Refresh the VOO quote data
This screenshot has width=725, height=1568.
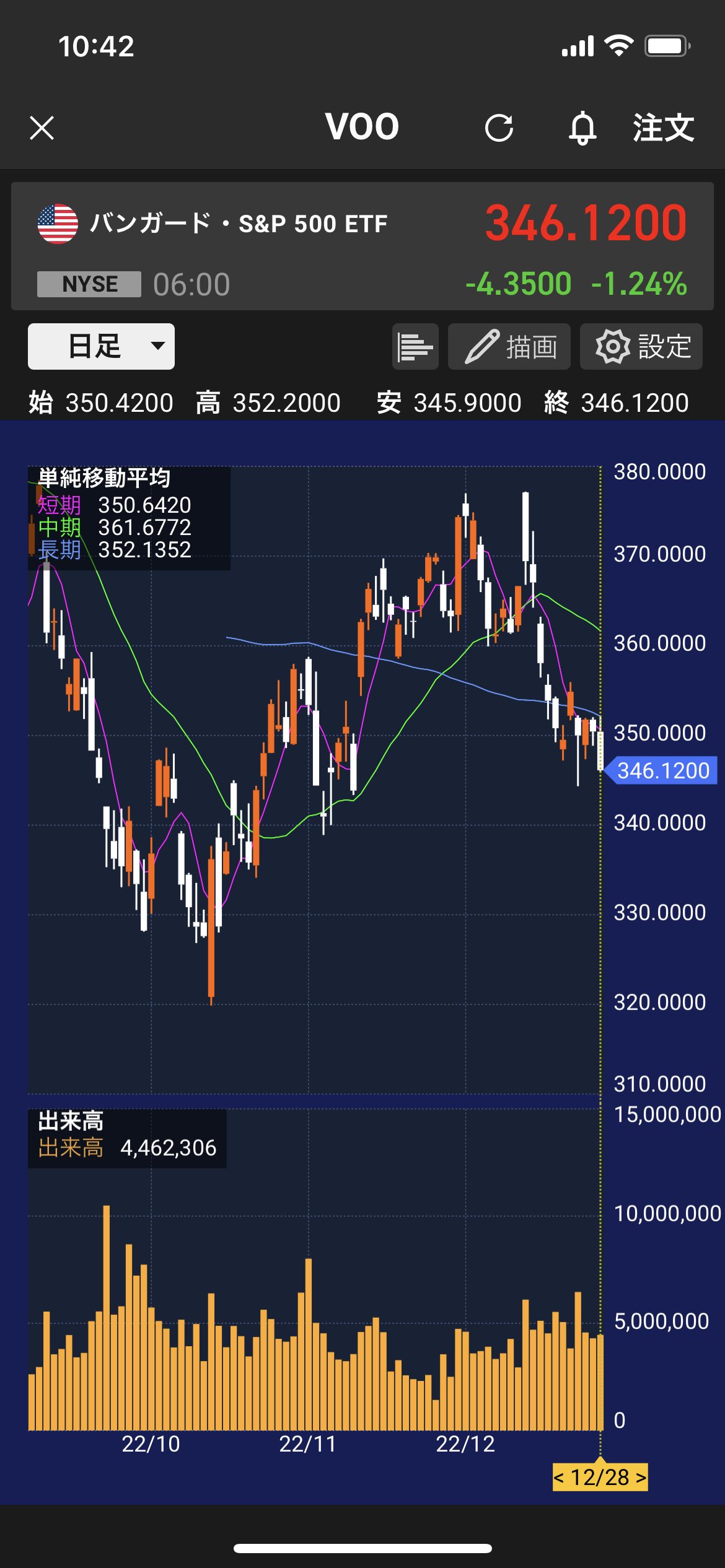(499, 128)
